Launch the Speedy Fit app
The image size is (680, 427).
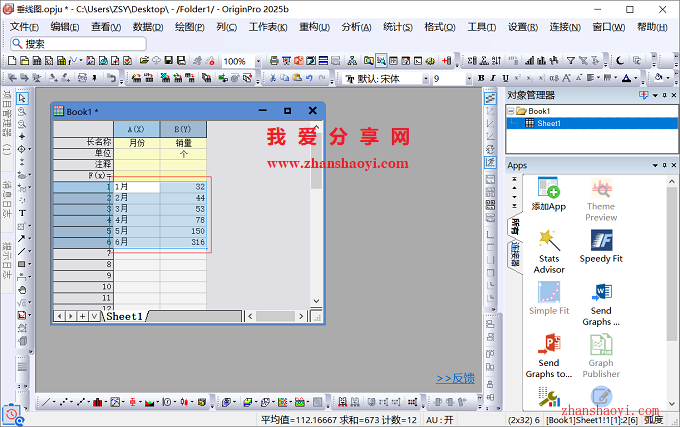[601, 246]
